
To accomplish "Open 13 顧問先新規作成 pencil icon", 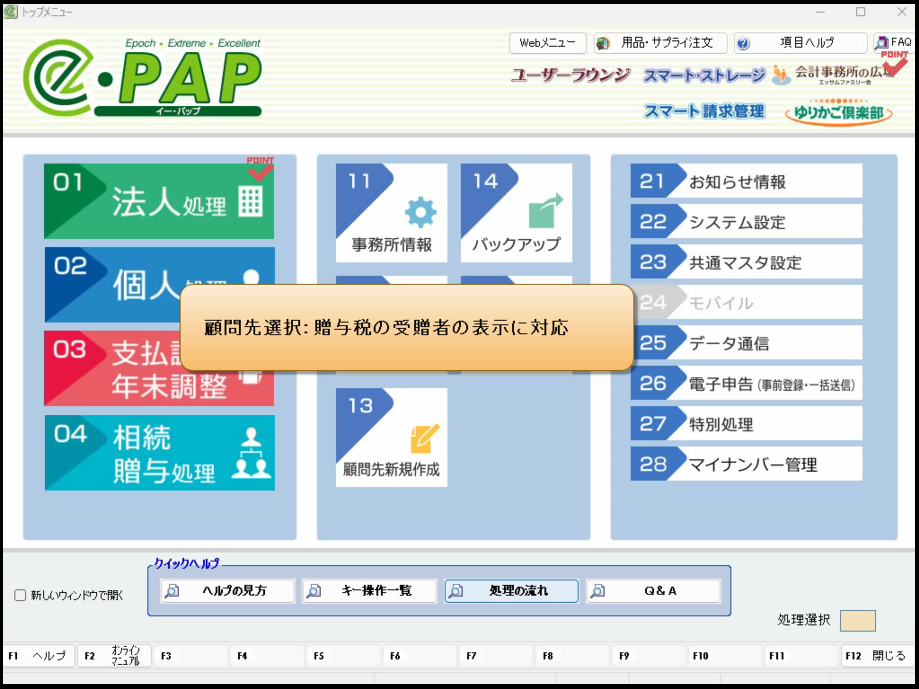I will point(425,438).
